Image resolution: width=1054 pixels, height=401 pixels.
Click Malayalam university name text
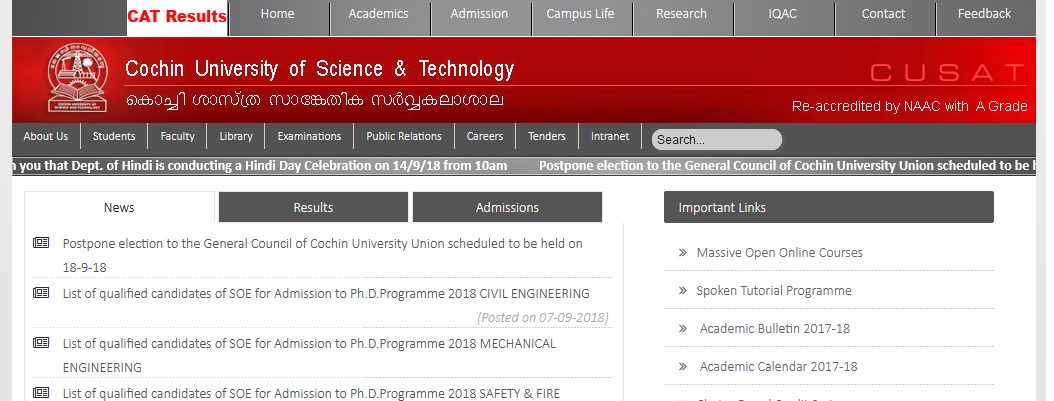(315, 100)
